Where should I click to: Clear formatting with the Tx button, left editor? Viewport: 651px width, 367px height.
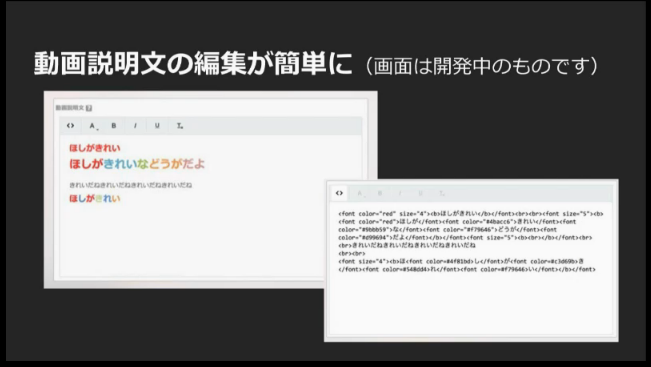click(x=179, y=126)
